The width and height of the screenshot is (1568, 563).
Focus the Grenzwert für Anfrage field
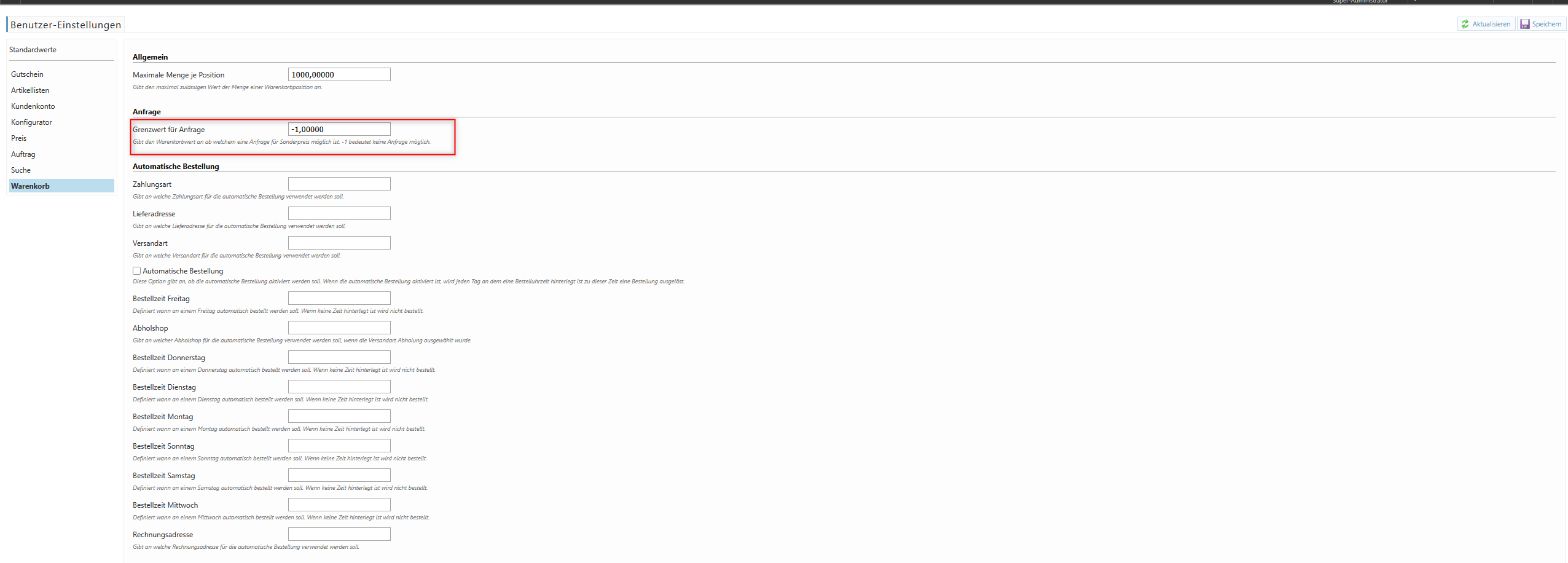click(339, 130)
